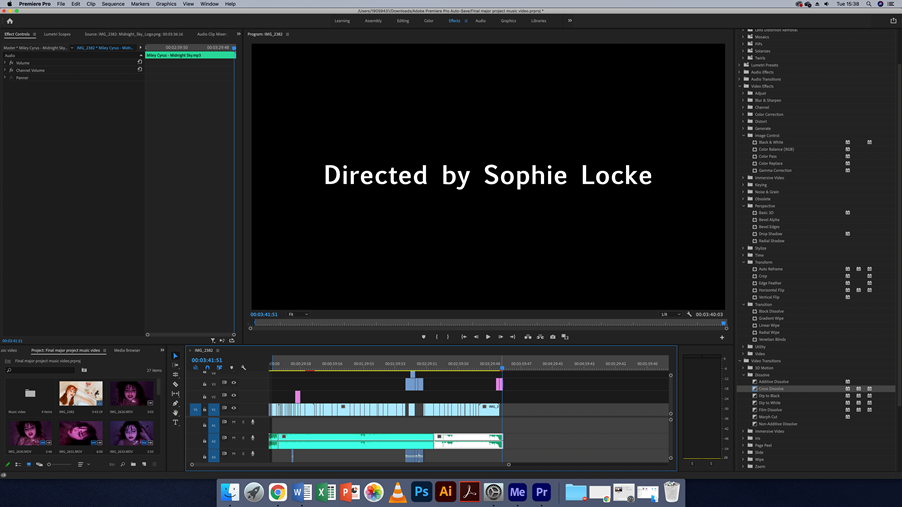
Task: Open timeline wrench display settings
Action: point(243,368)
